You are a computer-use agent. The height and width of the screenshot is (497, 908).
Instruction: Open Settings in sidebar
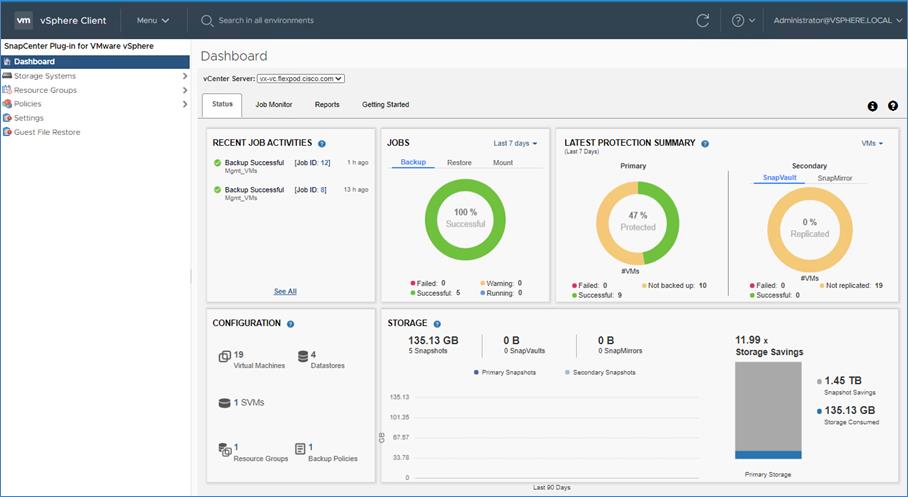[28, 118]
